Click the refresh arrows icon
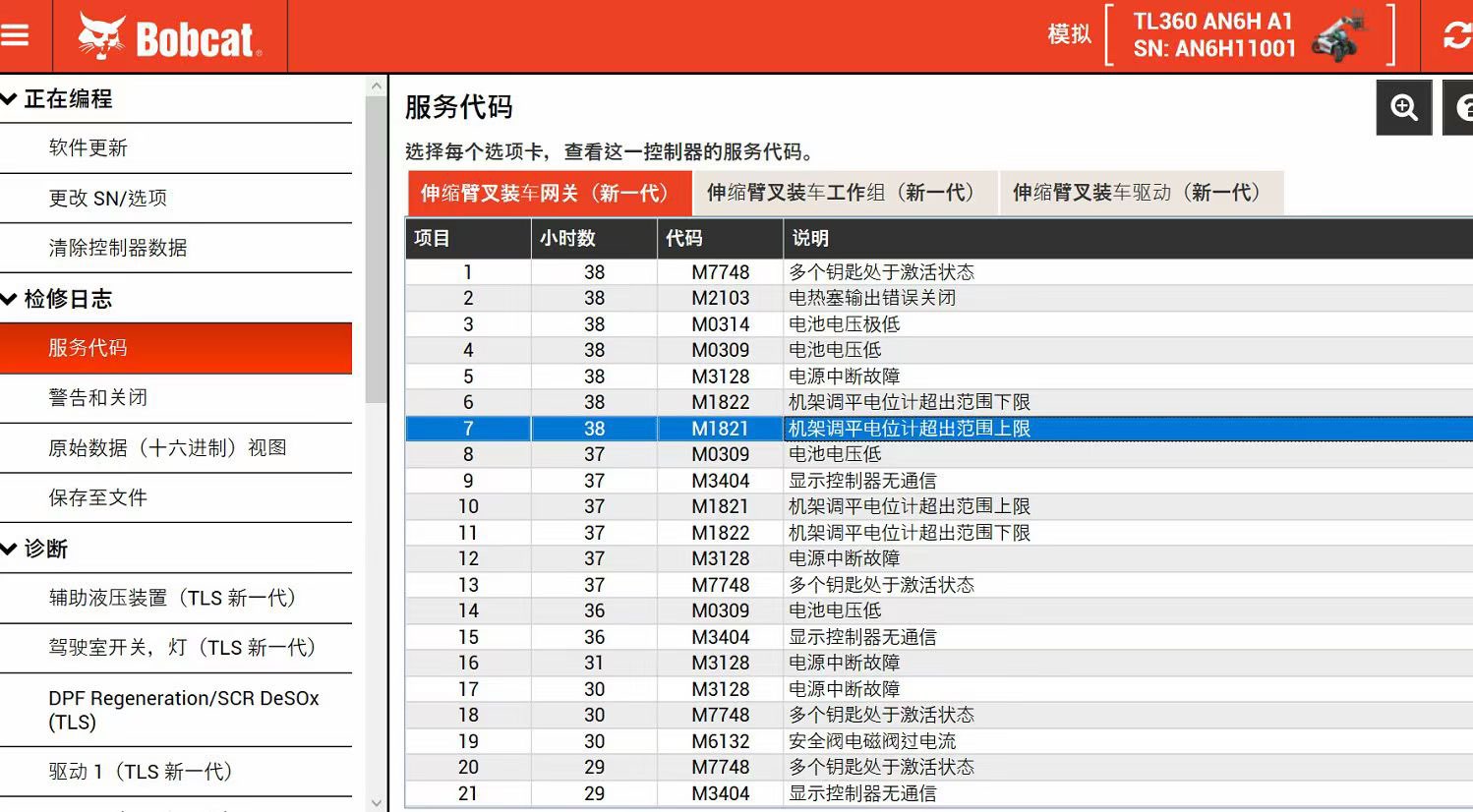 point(1456,36)
